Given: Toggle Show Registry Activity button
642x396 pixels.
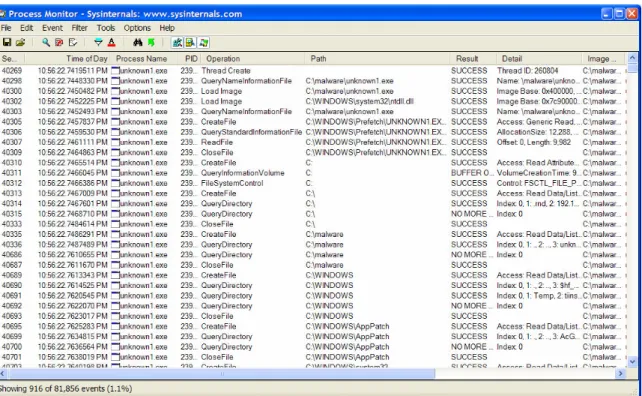Looking at the screenshot, I should click(177, 42).
